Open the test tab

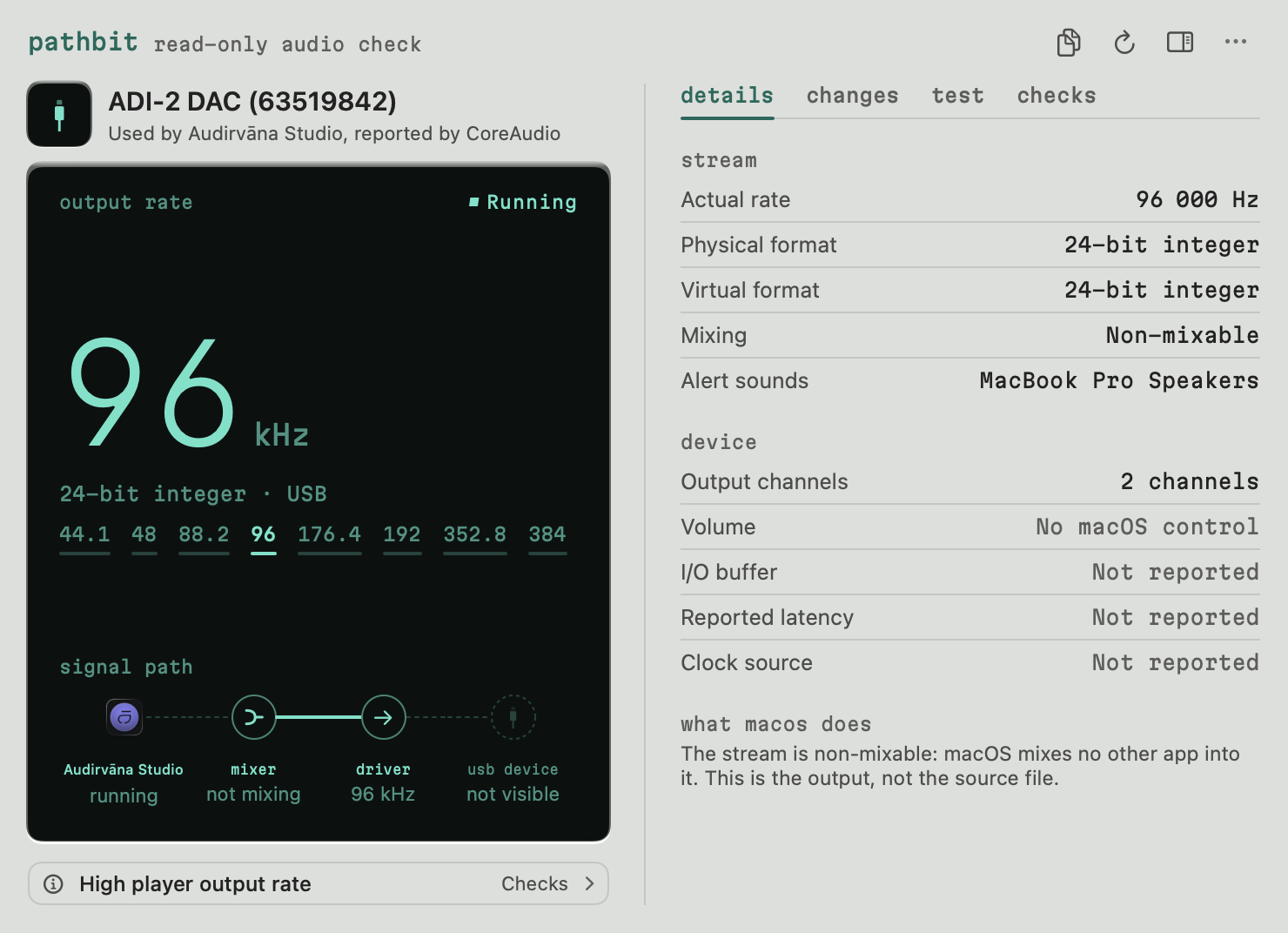tap(957, 96)
